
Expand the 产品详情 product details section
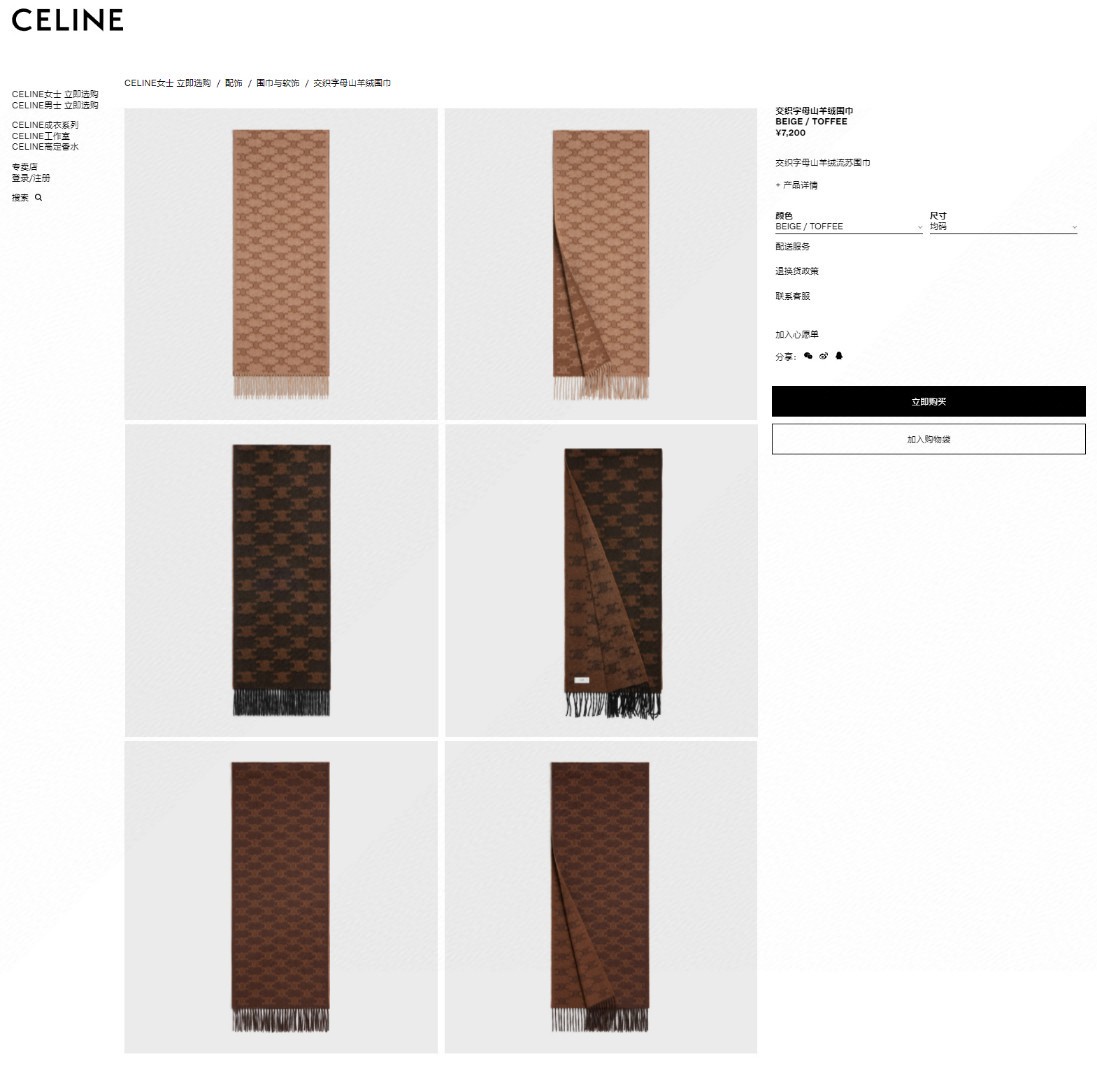tap(796, 185)
